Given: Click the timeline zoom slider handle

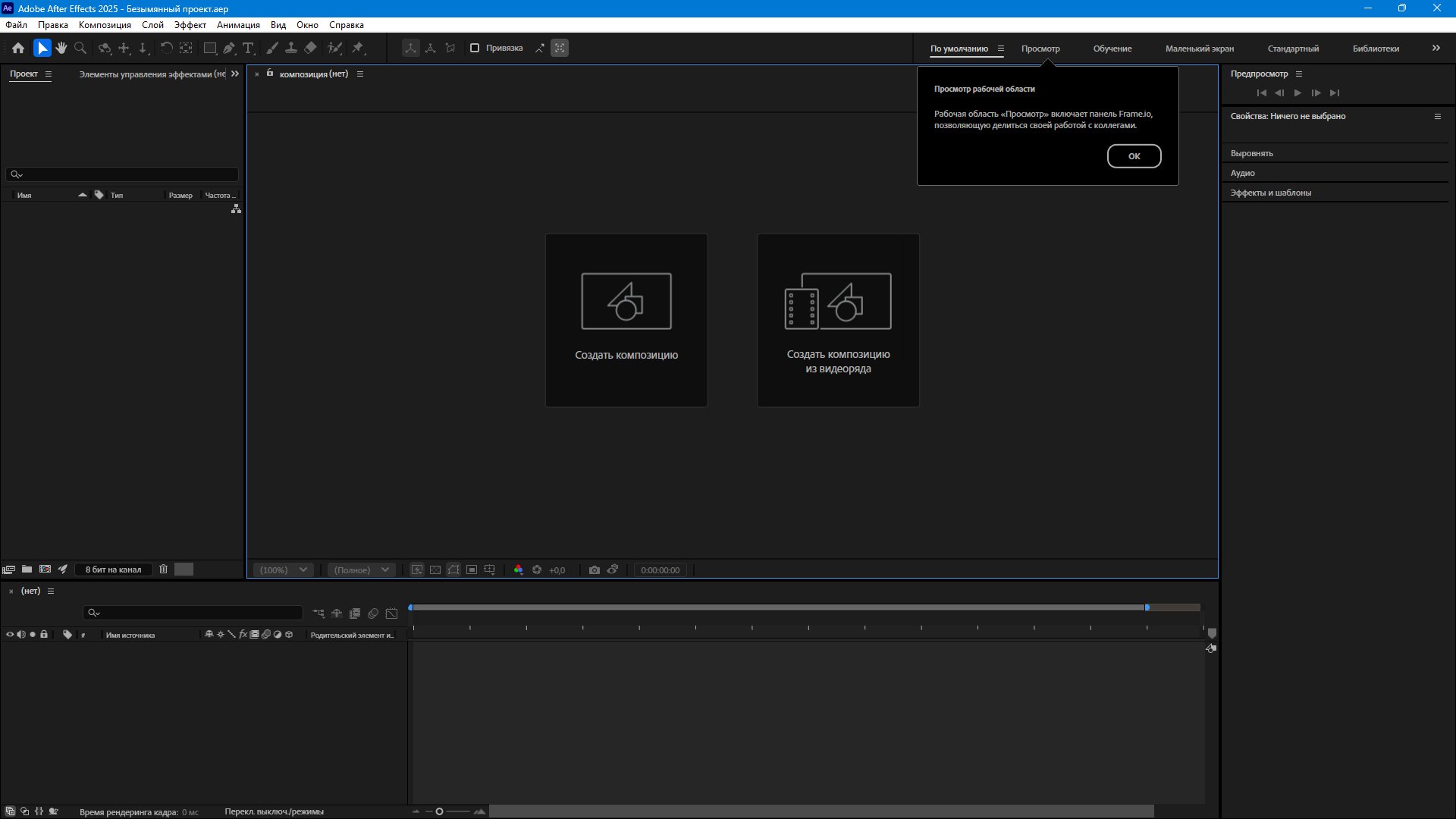Looking at the screenshot, I should click(439, 811).
